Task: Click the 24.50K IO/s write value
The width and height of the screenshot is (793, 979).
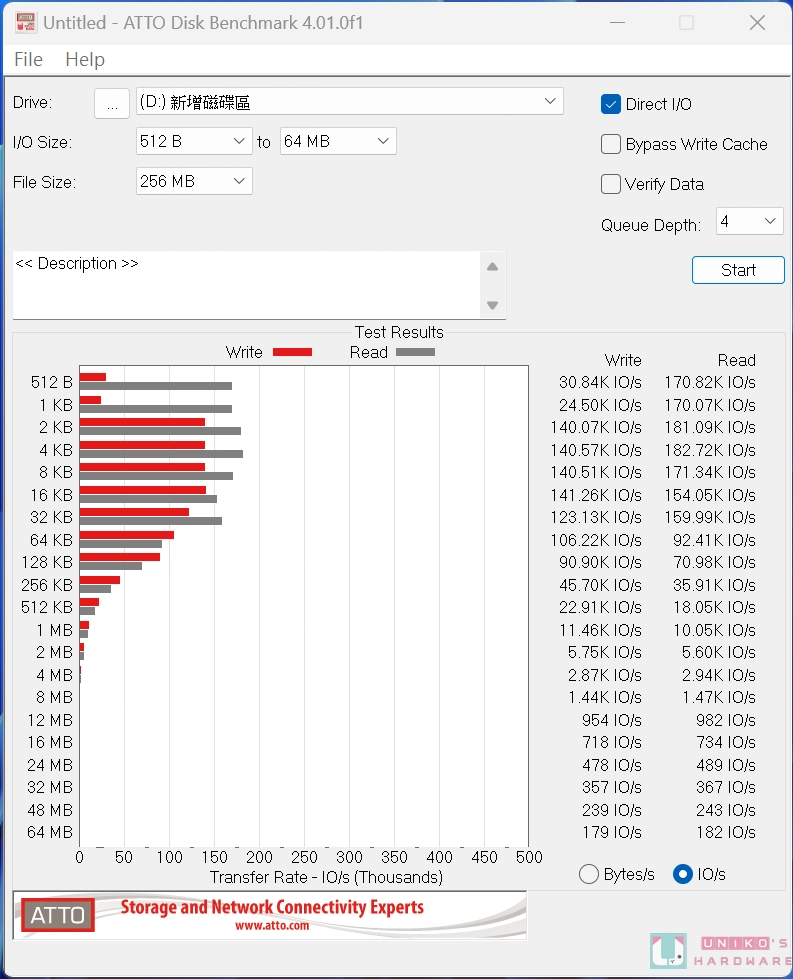Action: tap(600, 405)
